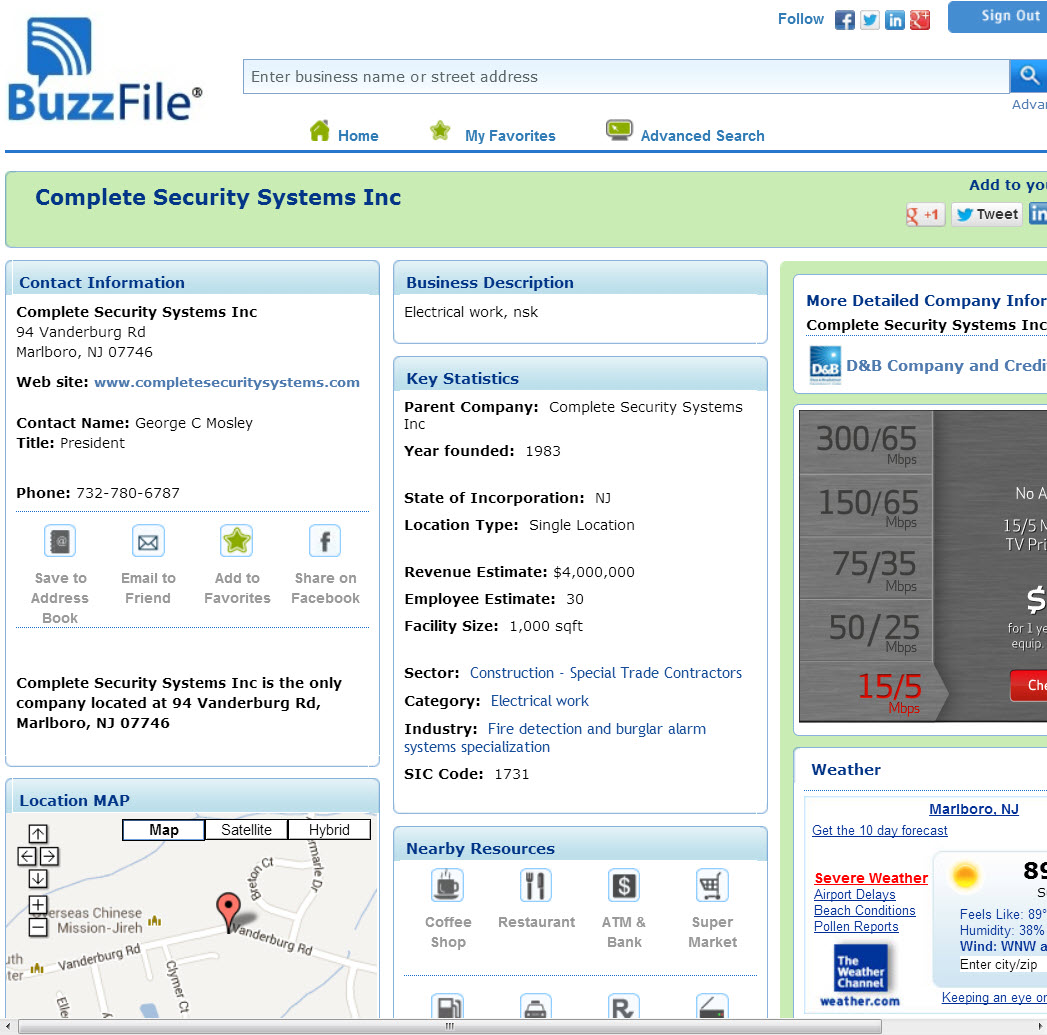Click the magnifier search button

pos(1028,76)
